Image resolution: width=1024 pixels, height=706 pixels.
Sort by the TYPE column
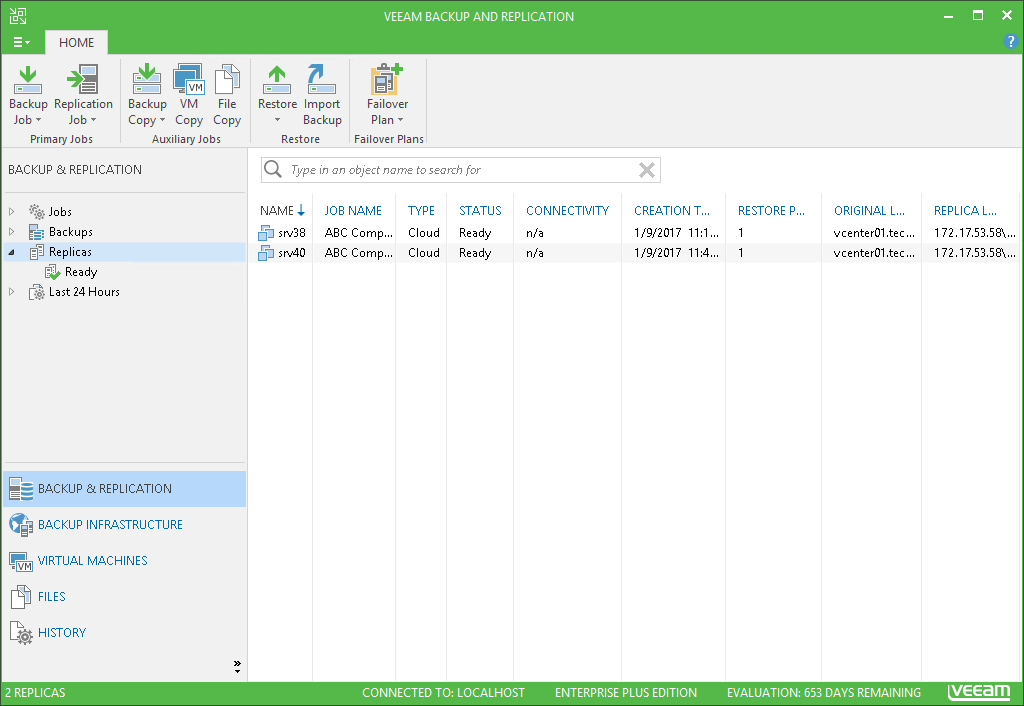(421, 211)
